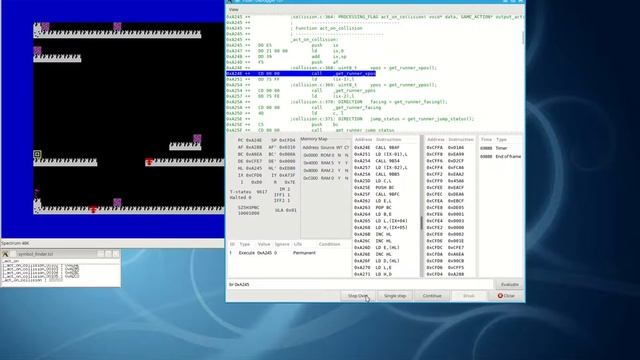Click the Single step button

[x=395, y=296]
